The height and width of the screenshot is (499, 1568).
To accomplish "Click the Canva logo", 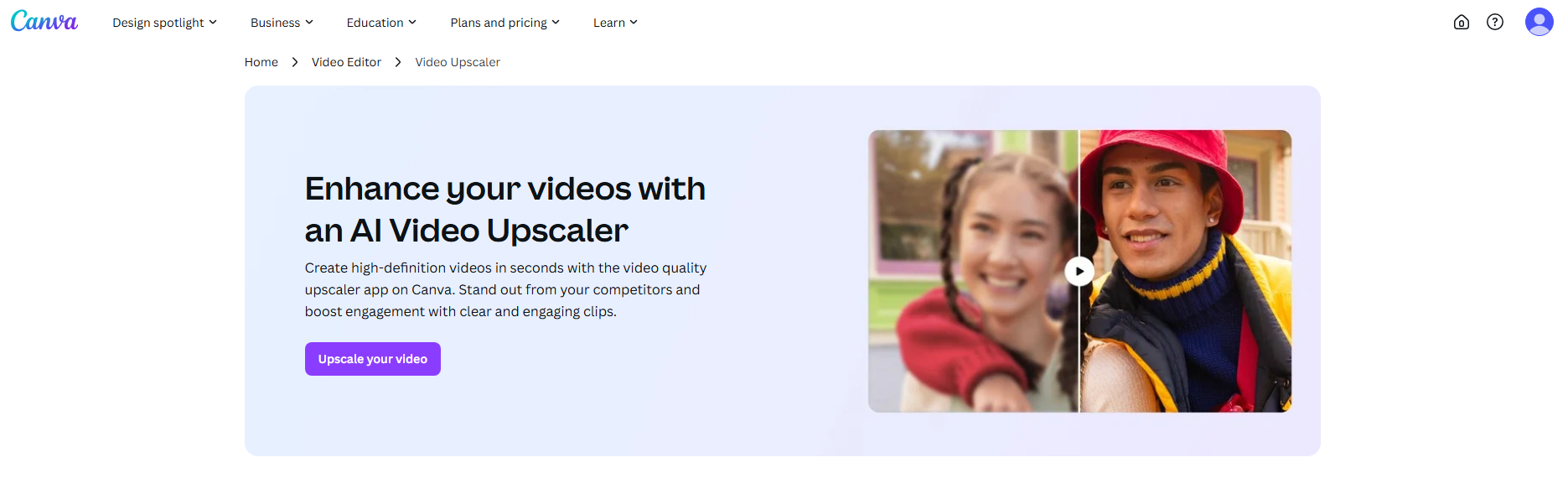I will (44, 22).
